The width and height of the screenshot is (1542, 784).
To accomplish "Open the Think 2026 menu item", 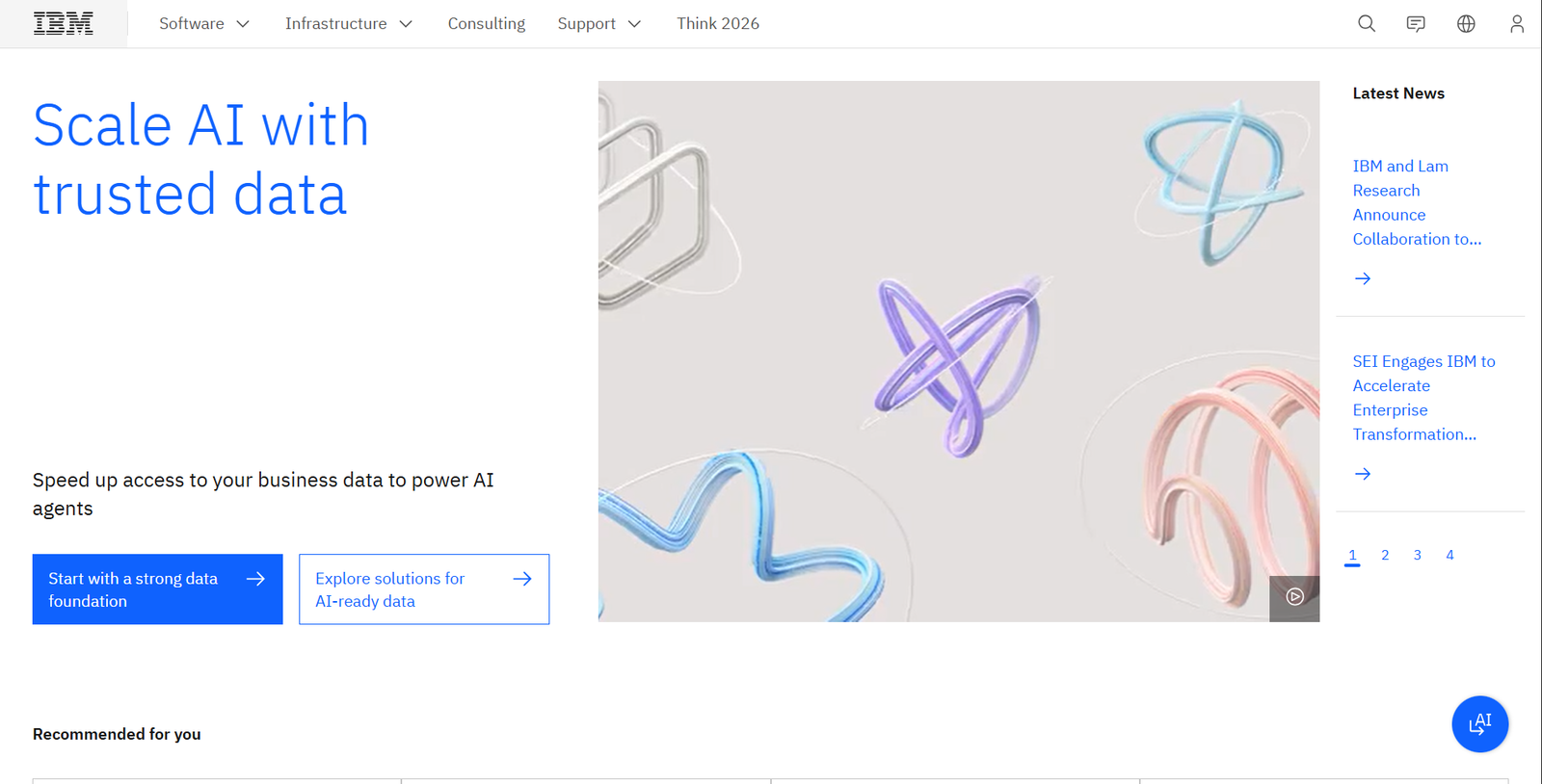I will tap(717, 23).
